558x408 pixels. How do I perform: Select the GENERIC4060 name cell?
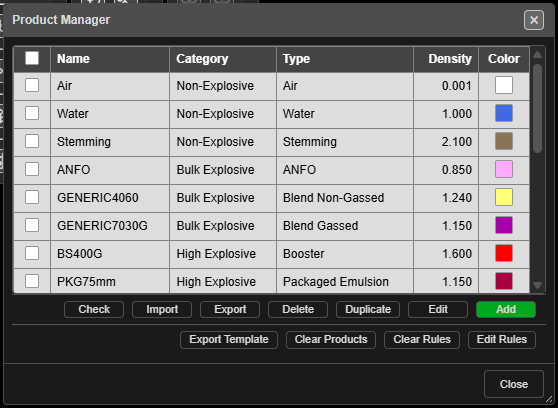(110, 198)
